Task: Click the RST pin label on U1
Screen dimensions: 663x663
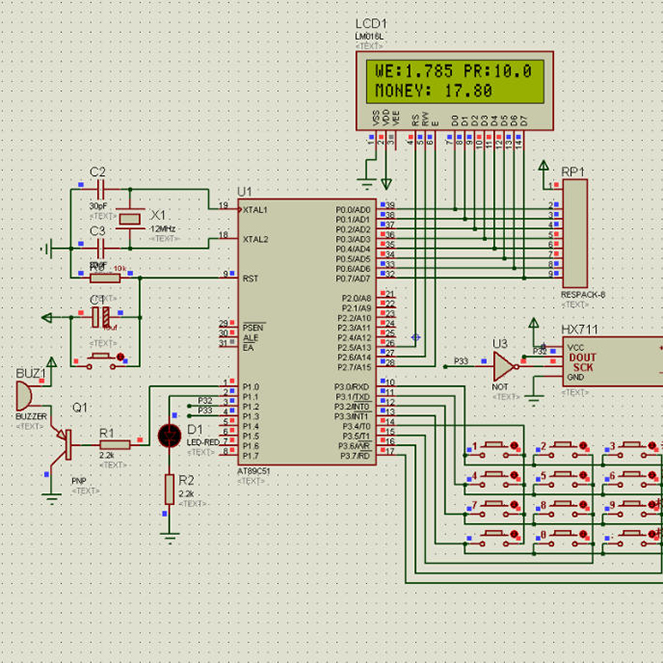Action: click(250, 279)
